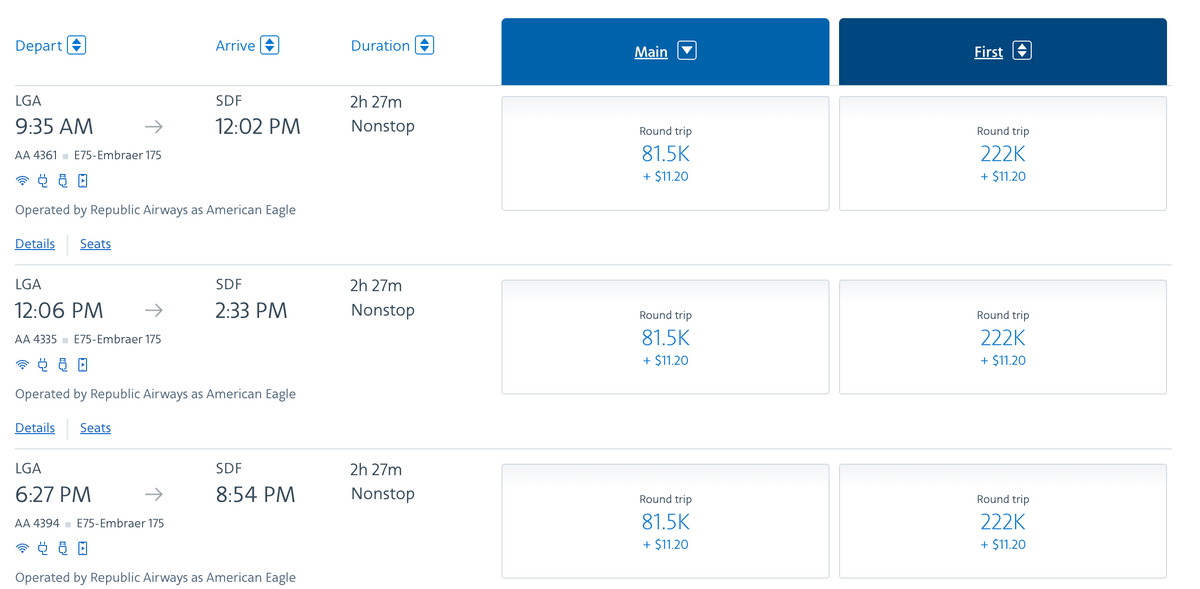Click the power outlet icon on flight AA 4361
Image resolution: width=1200 pixels, height=589 pixels.
click(42, 181)
